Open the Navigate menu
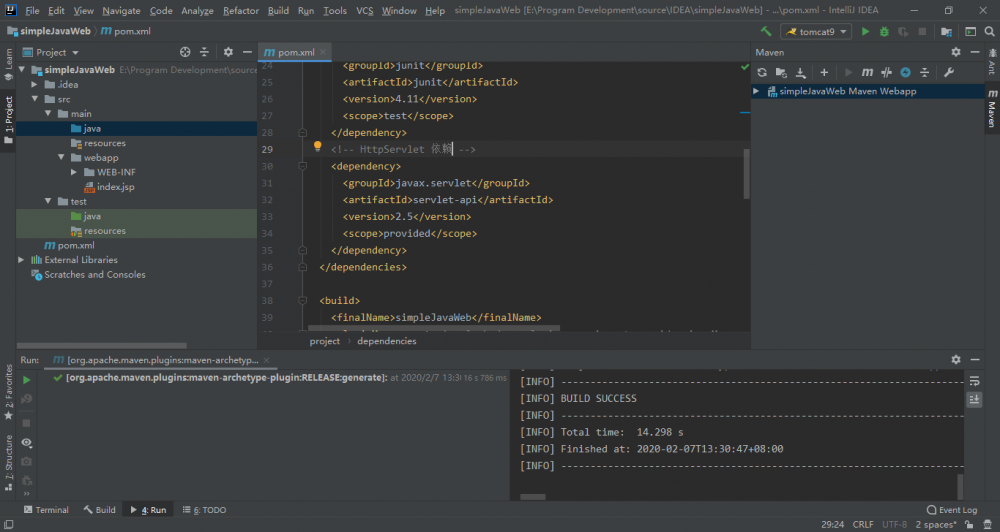The height and width of the screenshot is (532, 1000). point(121,11)
